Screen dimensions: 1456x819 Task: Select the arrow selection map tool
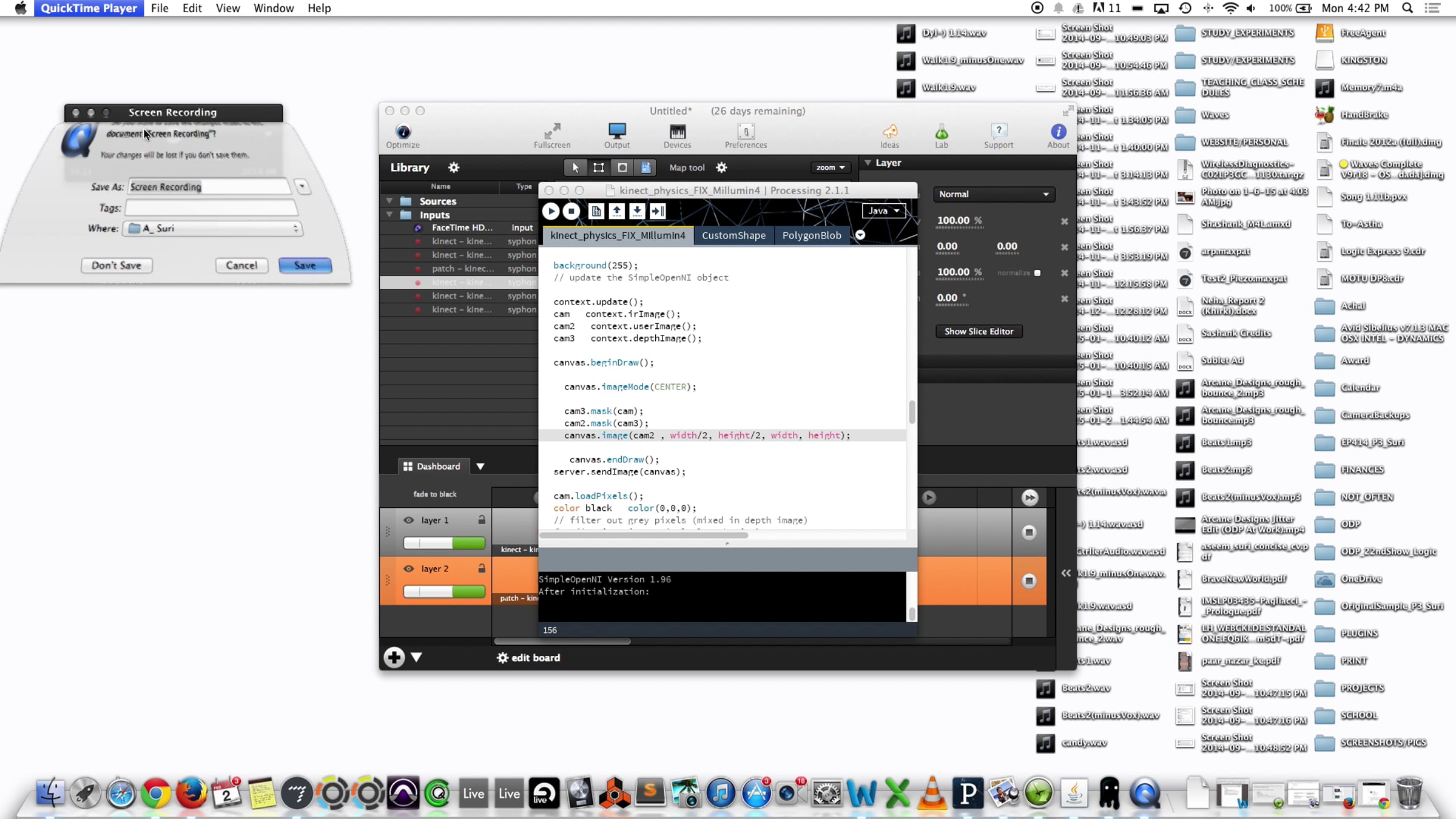pyautogui.click(x=575, y=167)
